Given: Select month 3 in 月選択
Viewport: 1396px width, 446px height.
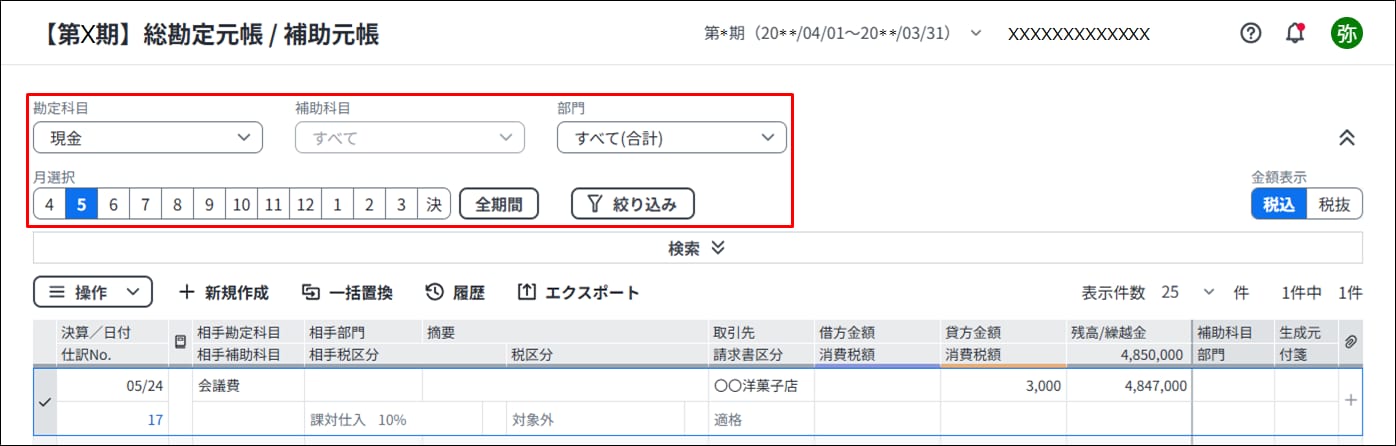Looking at the screenshot, I should coord(401,204).
